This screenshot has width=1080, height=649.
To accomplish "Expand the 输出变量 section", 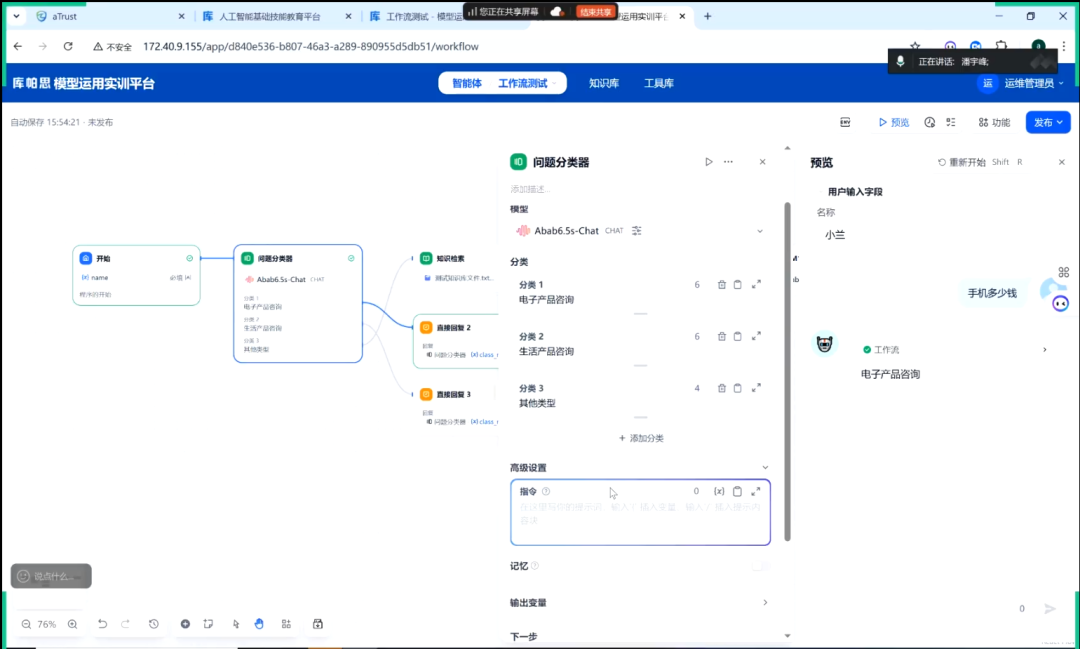I will [x=765, y=603].
